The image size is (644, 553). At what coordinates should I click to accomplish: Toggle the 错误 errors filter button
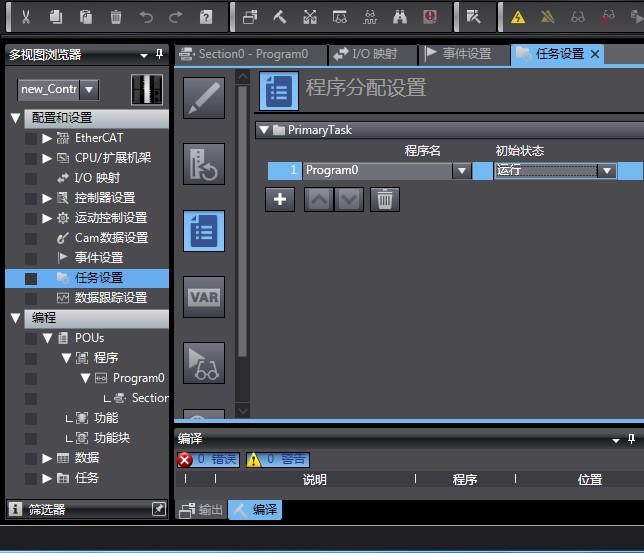[208, 459]
